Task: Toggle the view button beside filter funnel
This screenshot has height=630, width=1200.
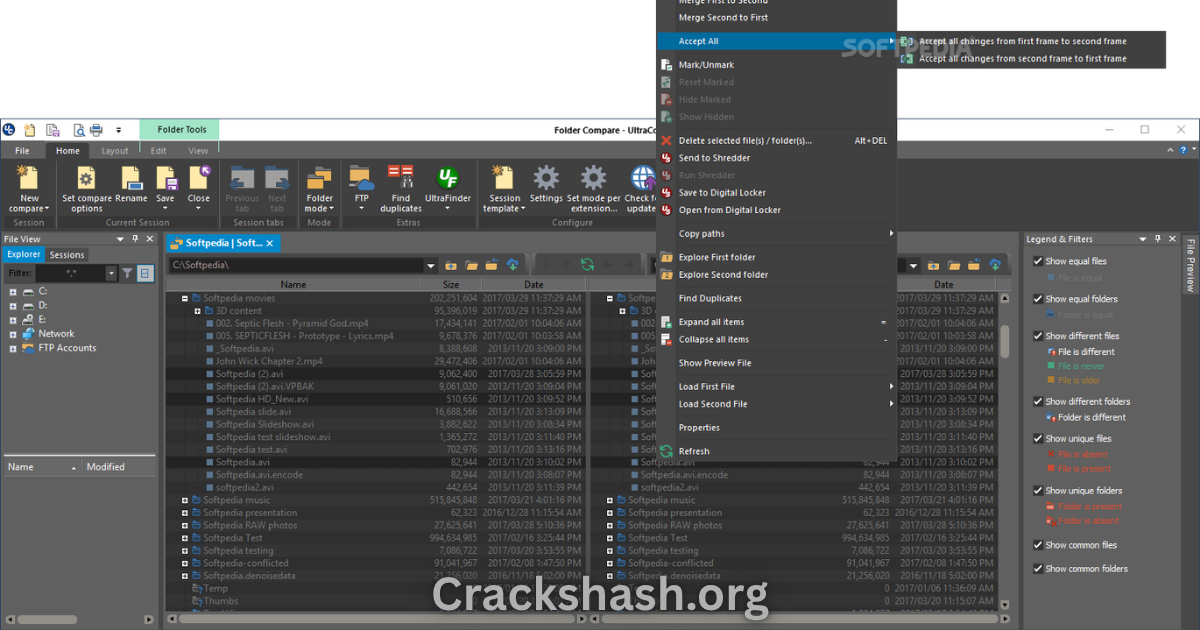Action: tap(145, 273)
